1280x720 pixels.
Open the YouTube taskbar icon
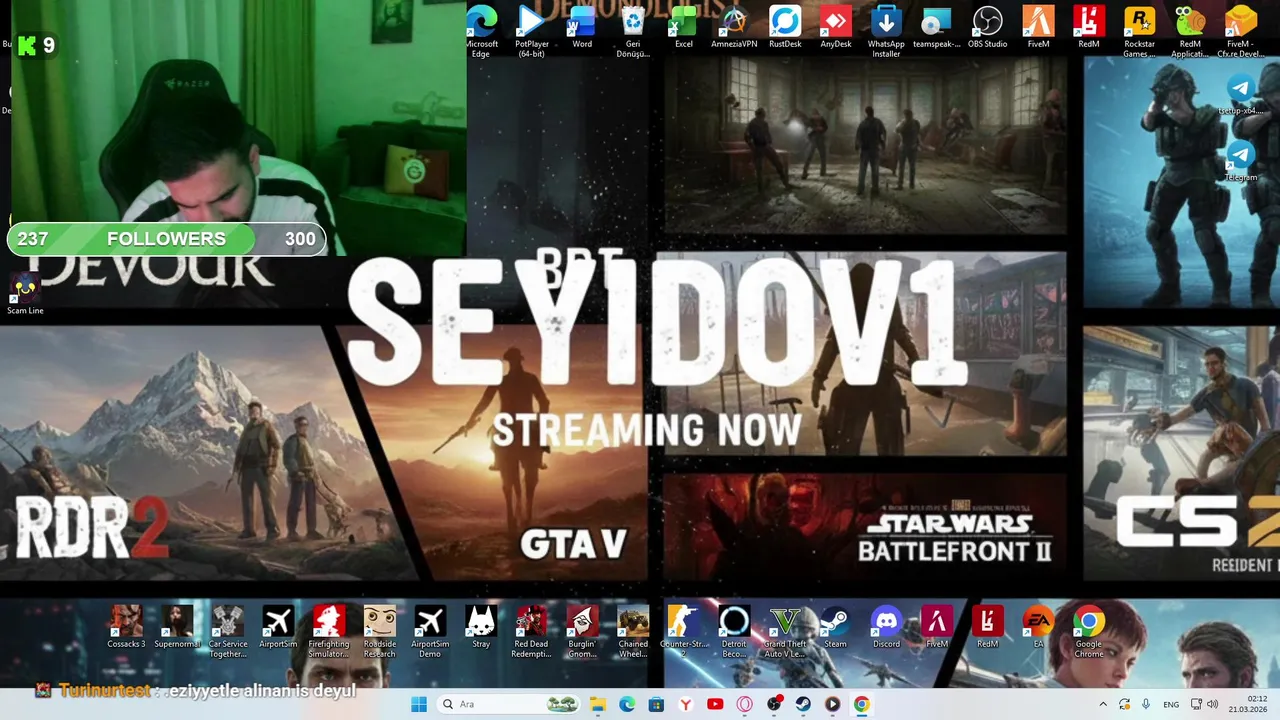[715, 704]
